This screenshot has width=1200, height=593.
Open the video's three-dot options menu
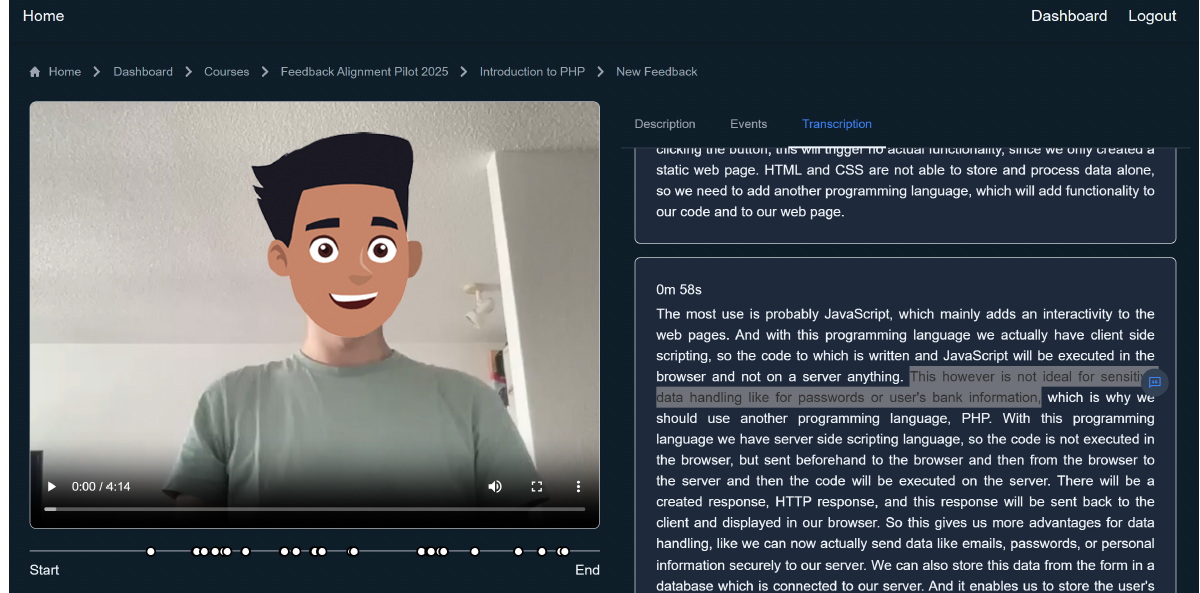tap(578, 486)
